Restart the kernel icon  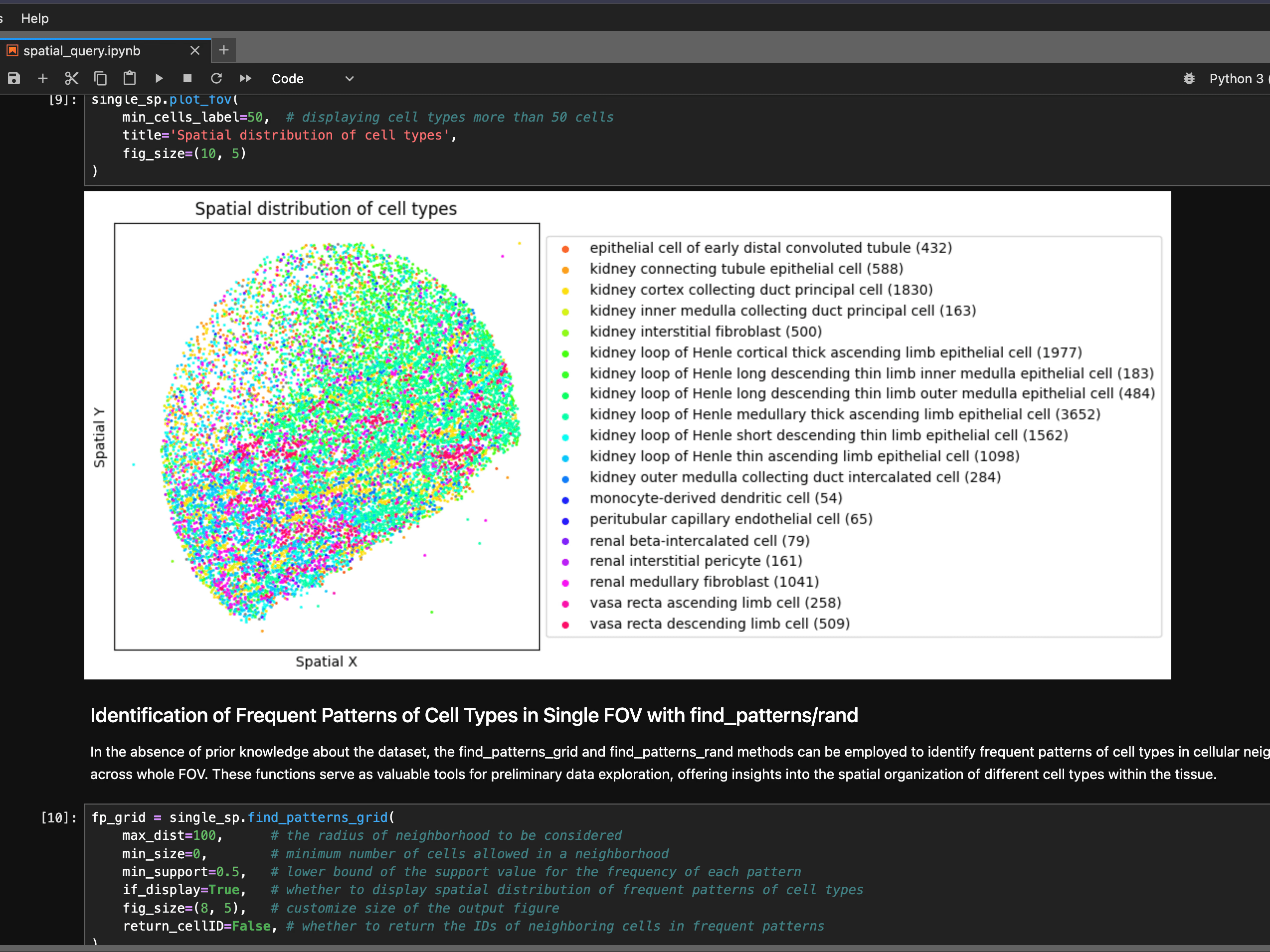[216, 79]
